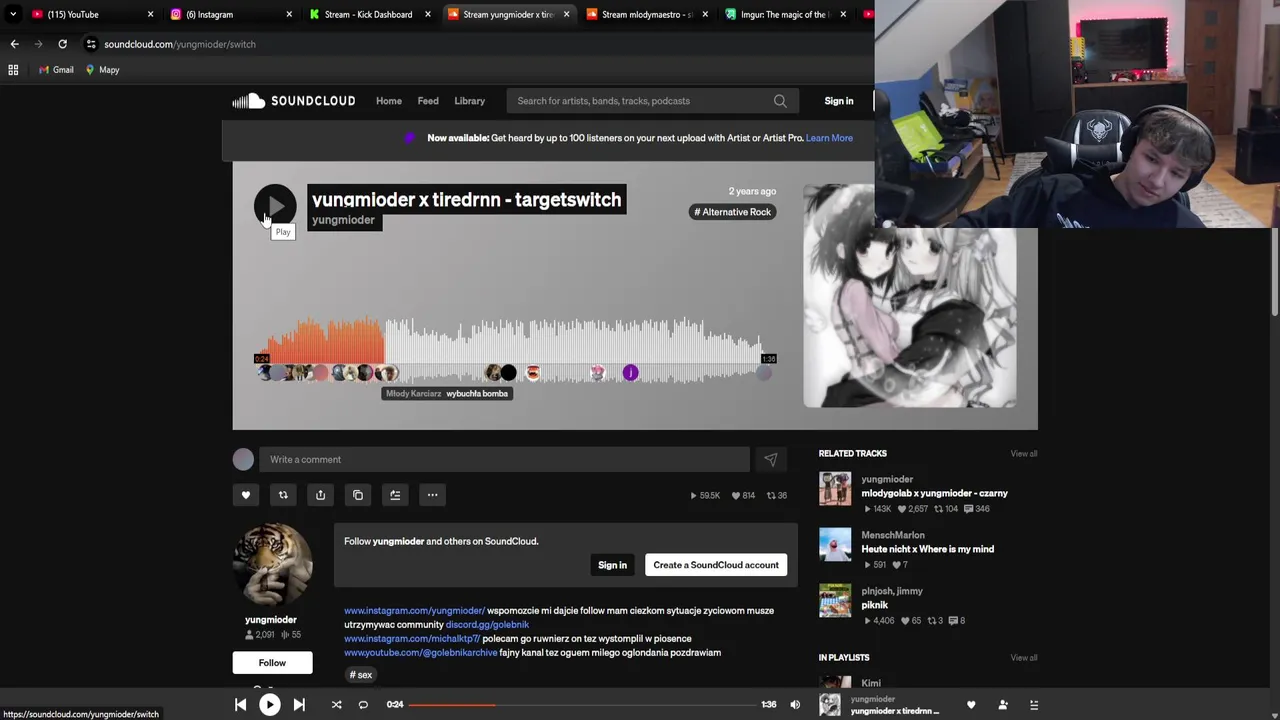Like the track with the heart icon under the comment box
This screenshot has width=1280, height=720.
(245, 495)
